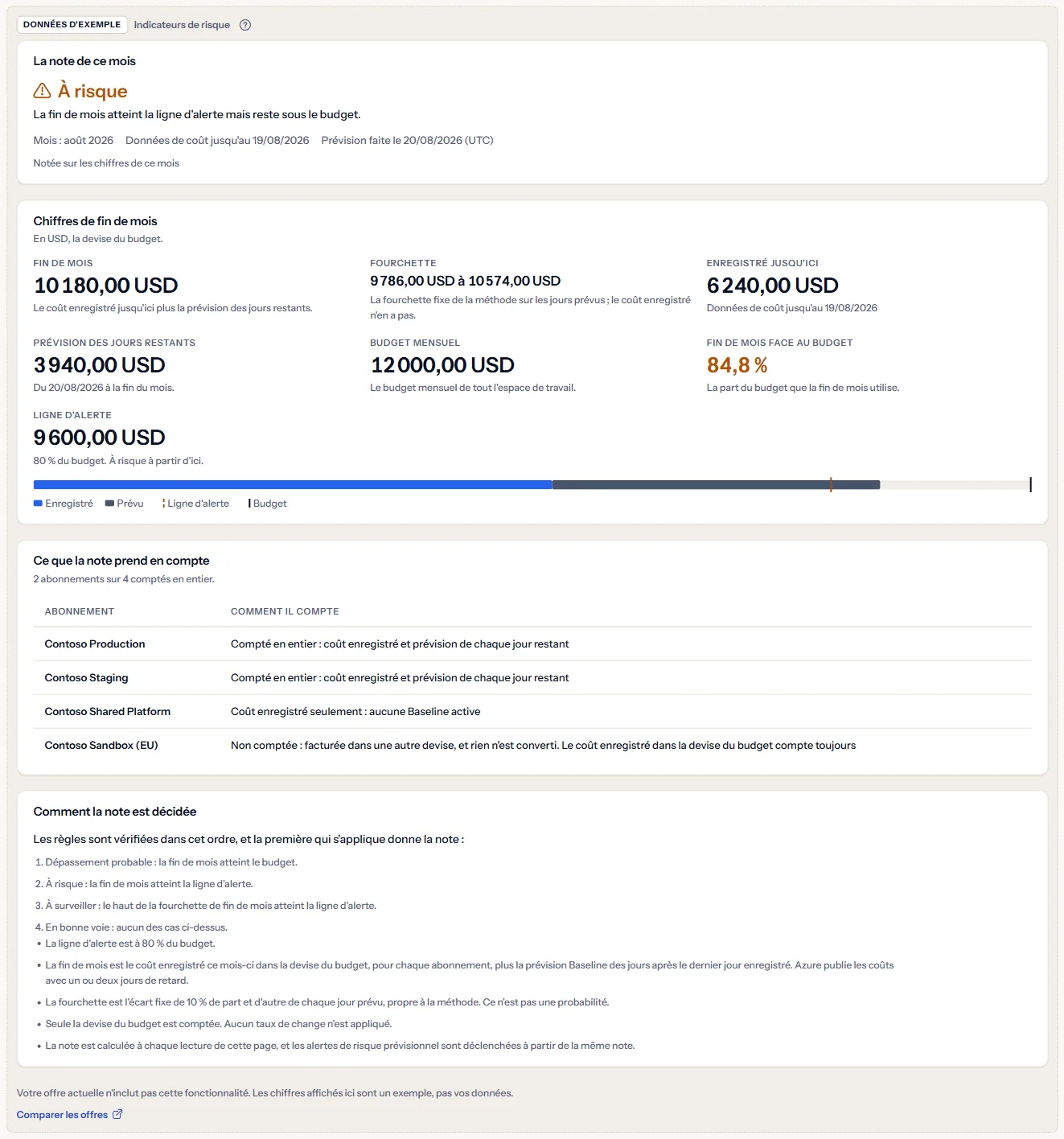
Task: Click the blue recorded segment of progress bar
Action: pos(293,485)
